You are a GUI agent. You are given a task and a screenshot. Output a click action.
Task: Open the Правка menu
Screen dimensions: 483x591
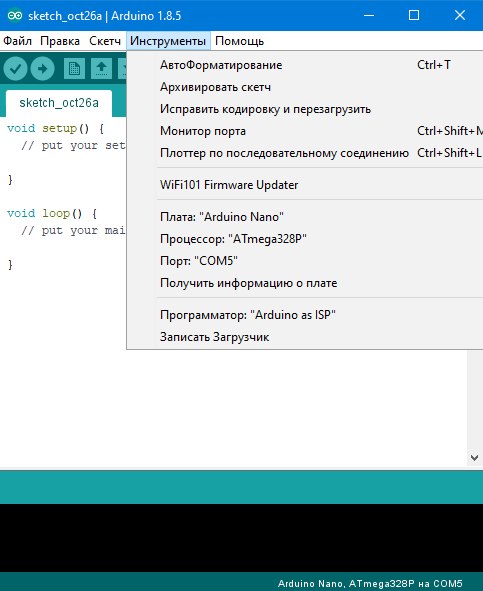[x=60, y=41]
